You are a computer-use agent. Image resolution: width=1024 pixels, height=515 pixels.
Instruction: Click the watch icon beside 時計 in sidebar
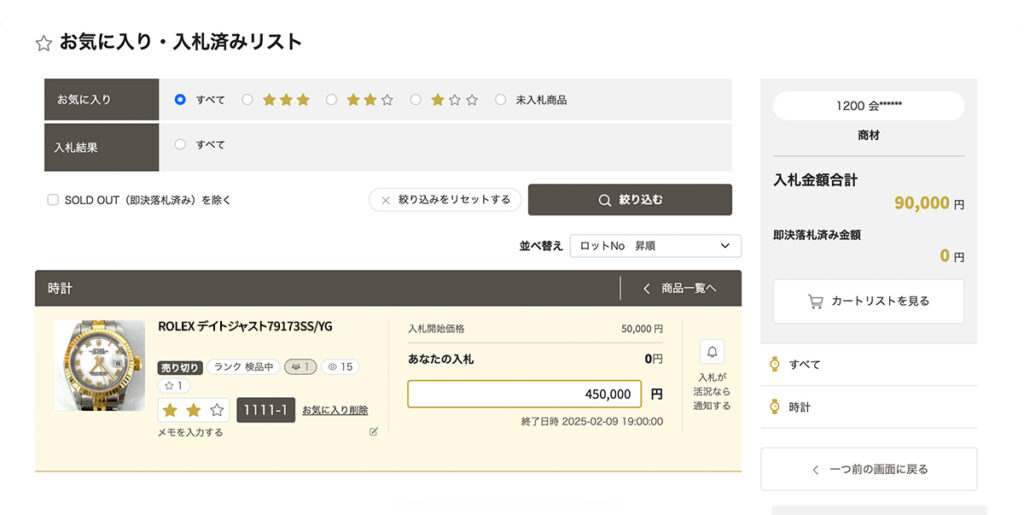tap(775, 407)
